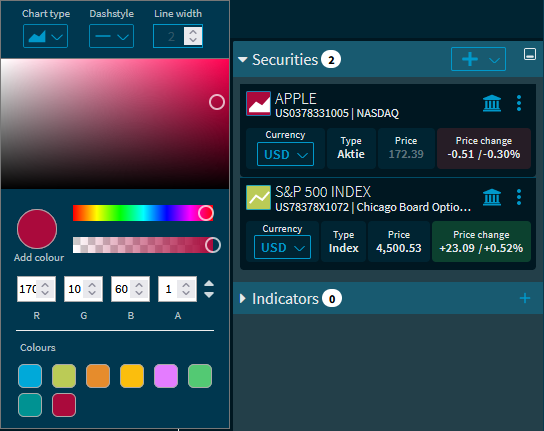
Task: Open S&P 500 INDEX three-dot menu
Action: (519, 197)
